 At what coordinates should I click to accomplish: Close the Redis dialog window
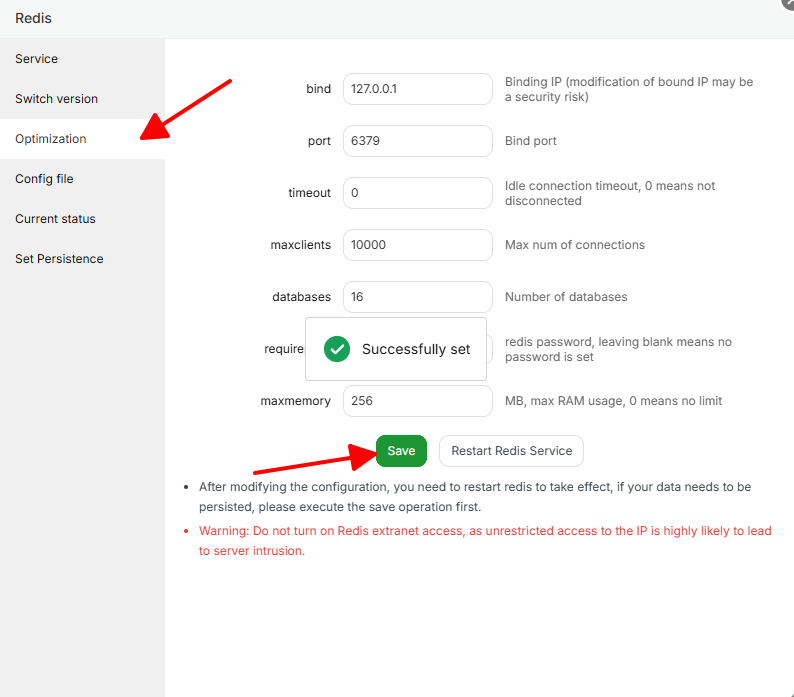click(787, 3)
